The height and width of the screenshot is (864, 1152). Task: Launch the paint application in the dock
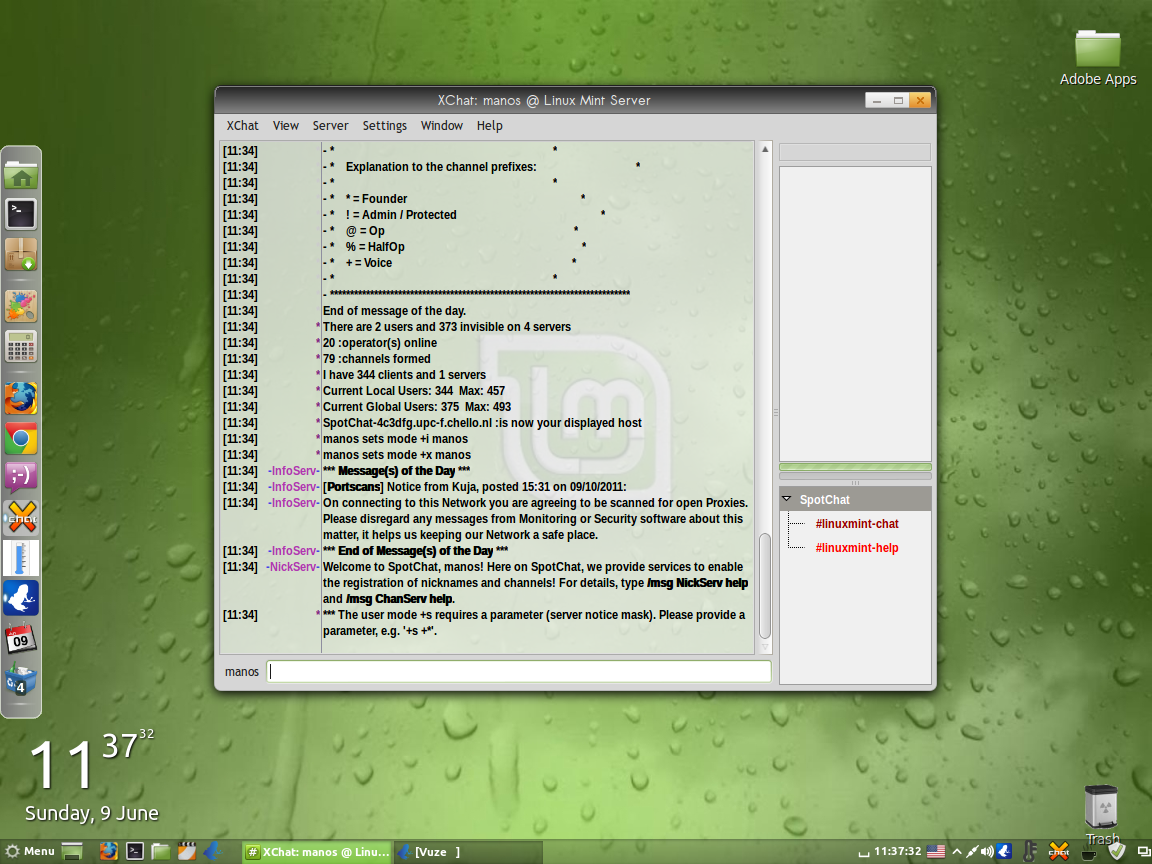tap(21, 306)
